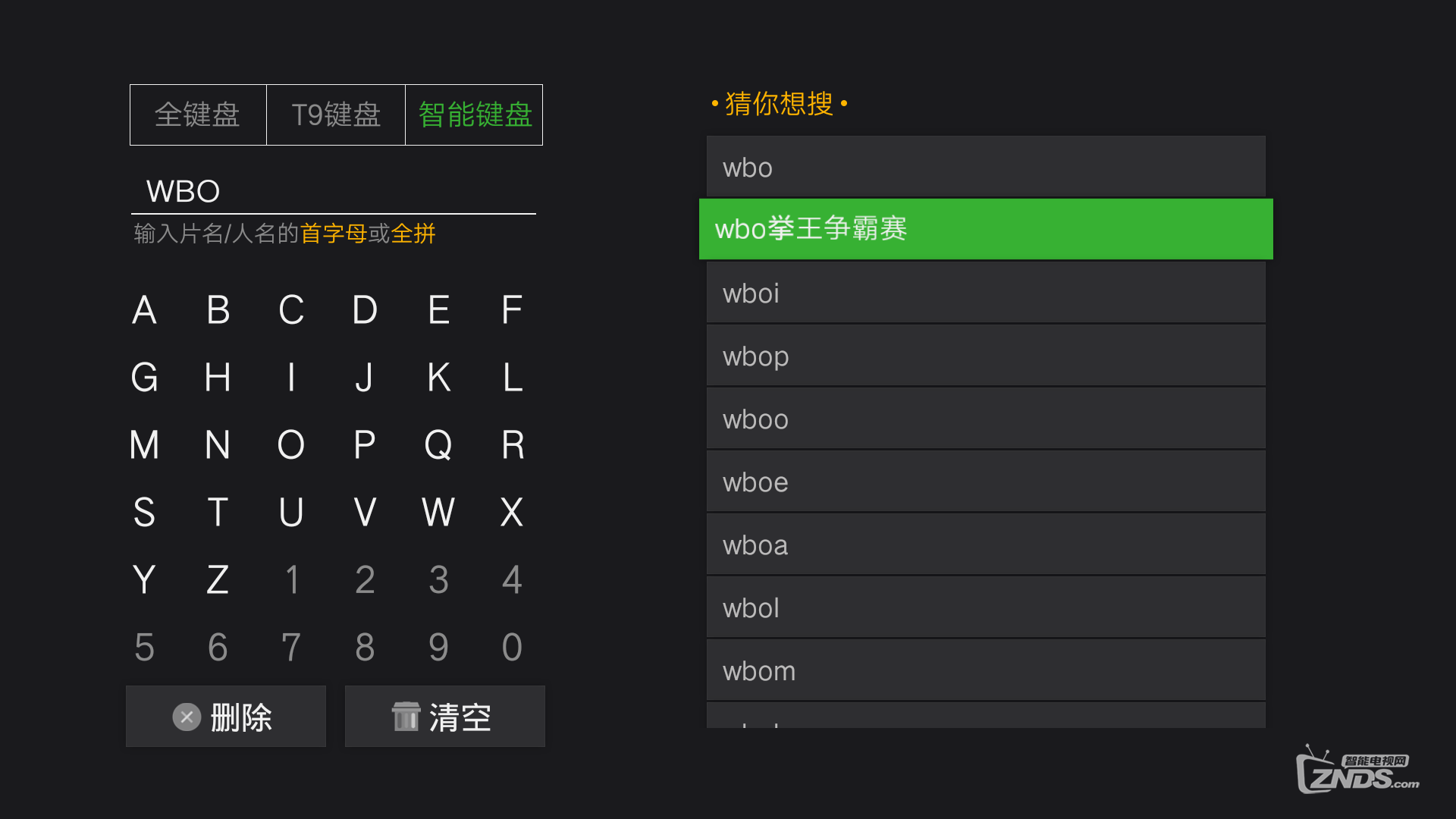Tap the letter I key
The image size is (1456, 819).
pos(291,378)
